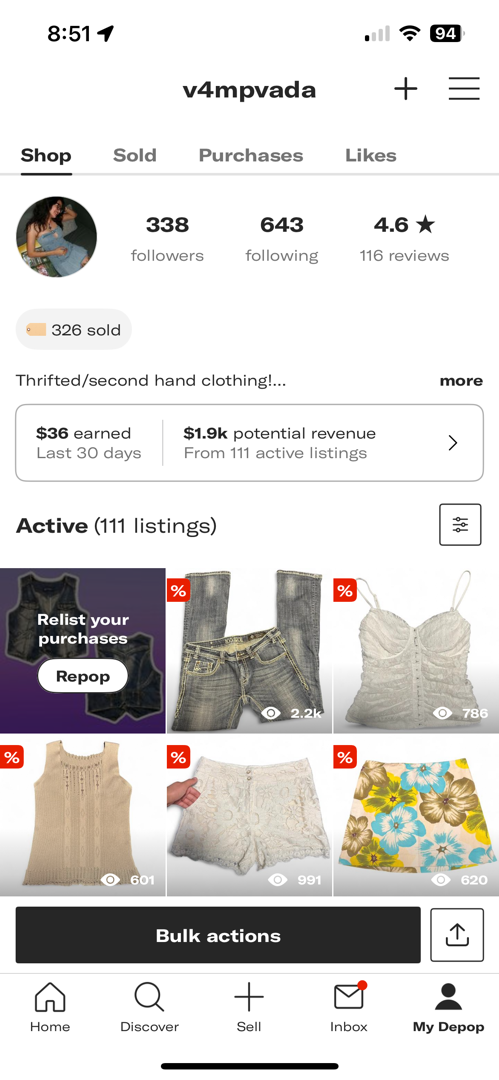Image resolution: width=499 pixels, height=1080 pixels.
Task: Open the Discover search icon
Action: point(149,997)
